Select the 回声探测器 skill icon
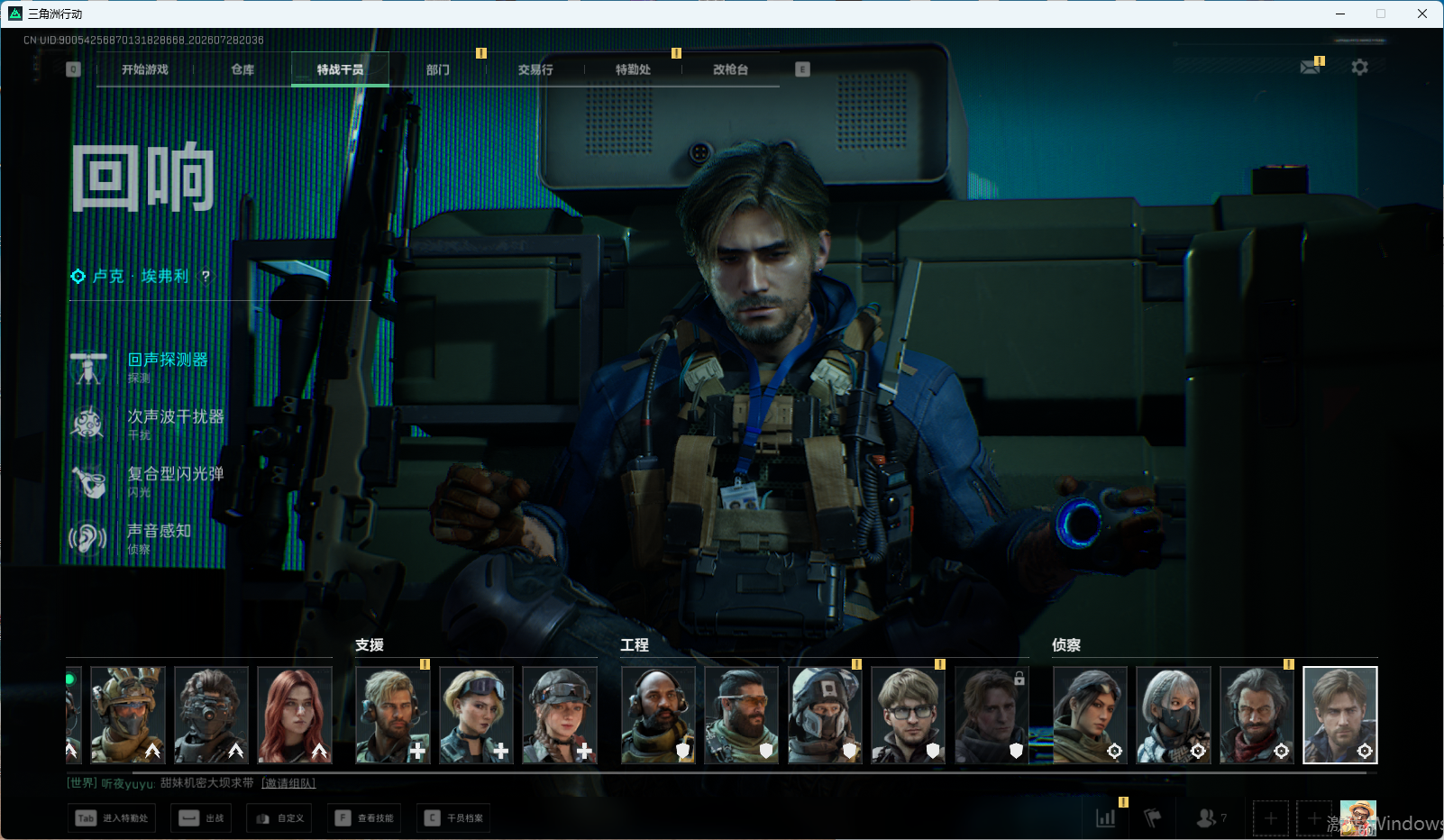Screen dimensions: 1444x840 (88, 368)
